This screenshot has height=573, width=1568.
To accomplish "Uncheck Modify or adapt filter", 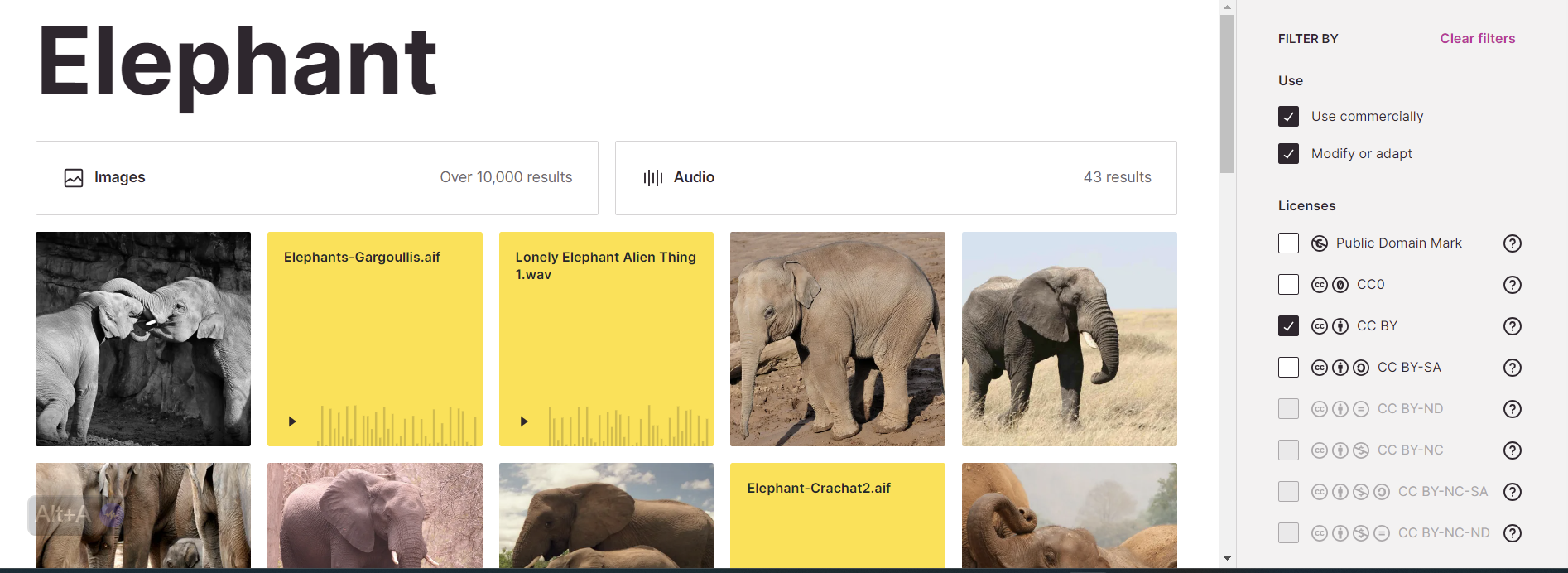I will [1288, 154].
